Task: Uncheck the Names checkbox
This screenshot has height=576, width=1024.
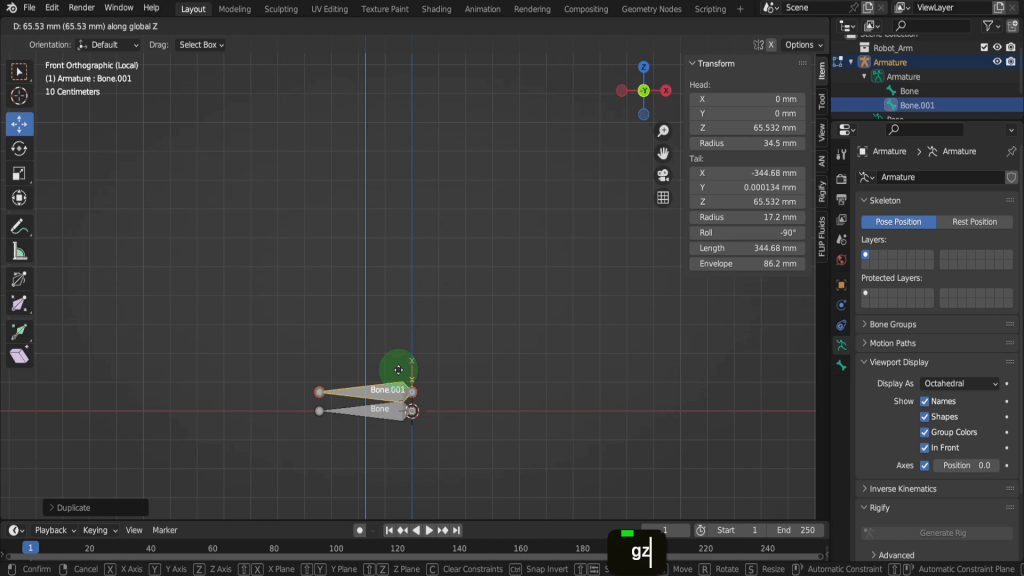Action: point(924,401)
